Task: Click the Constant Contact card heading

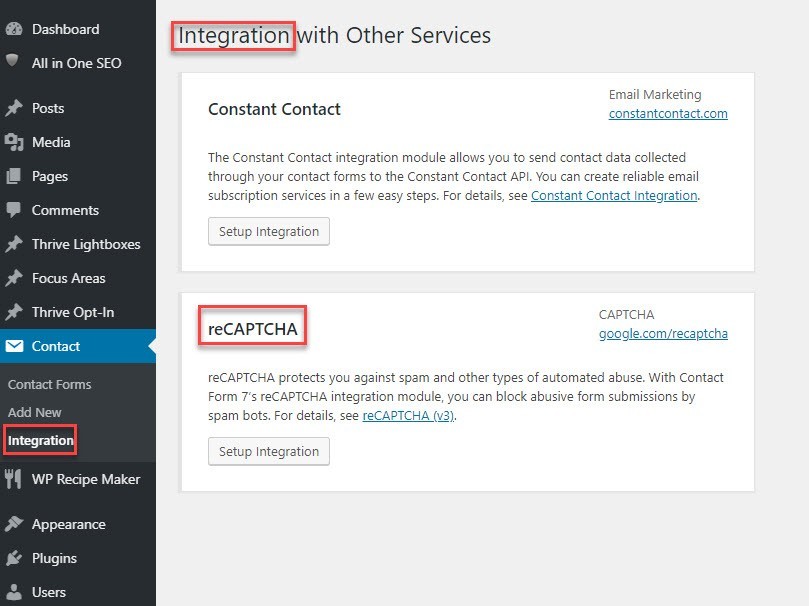Action: (274, 109)
